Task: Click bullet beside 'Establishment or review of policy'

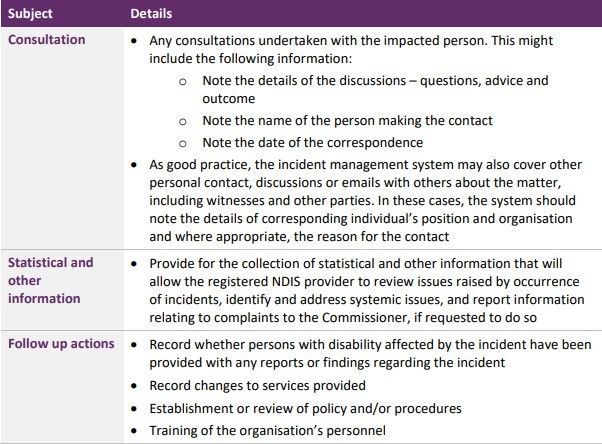Action: click(134, 409)
